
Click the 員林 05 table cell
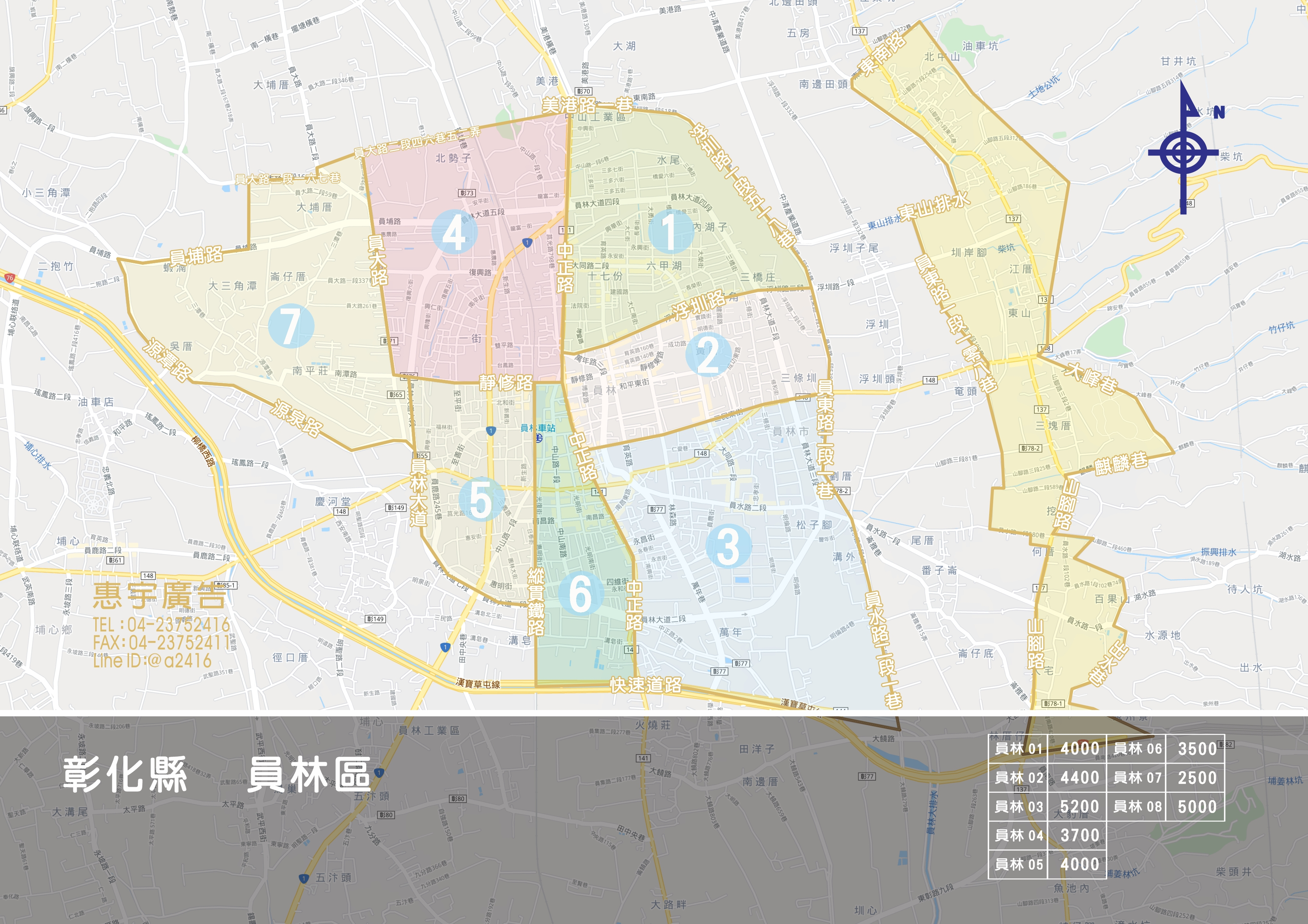pos(1019,865)
